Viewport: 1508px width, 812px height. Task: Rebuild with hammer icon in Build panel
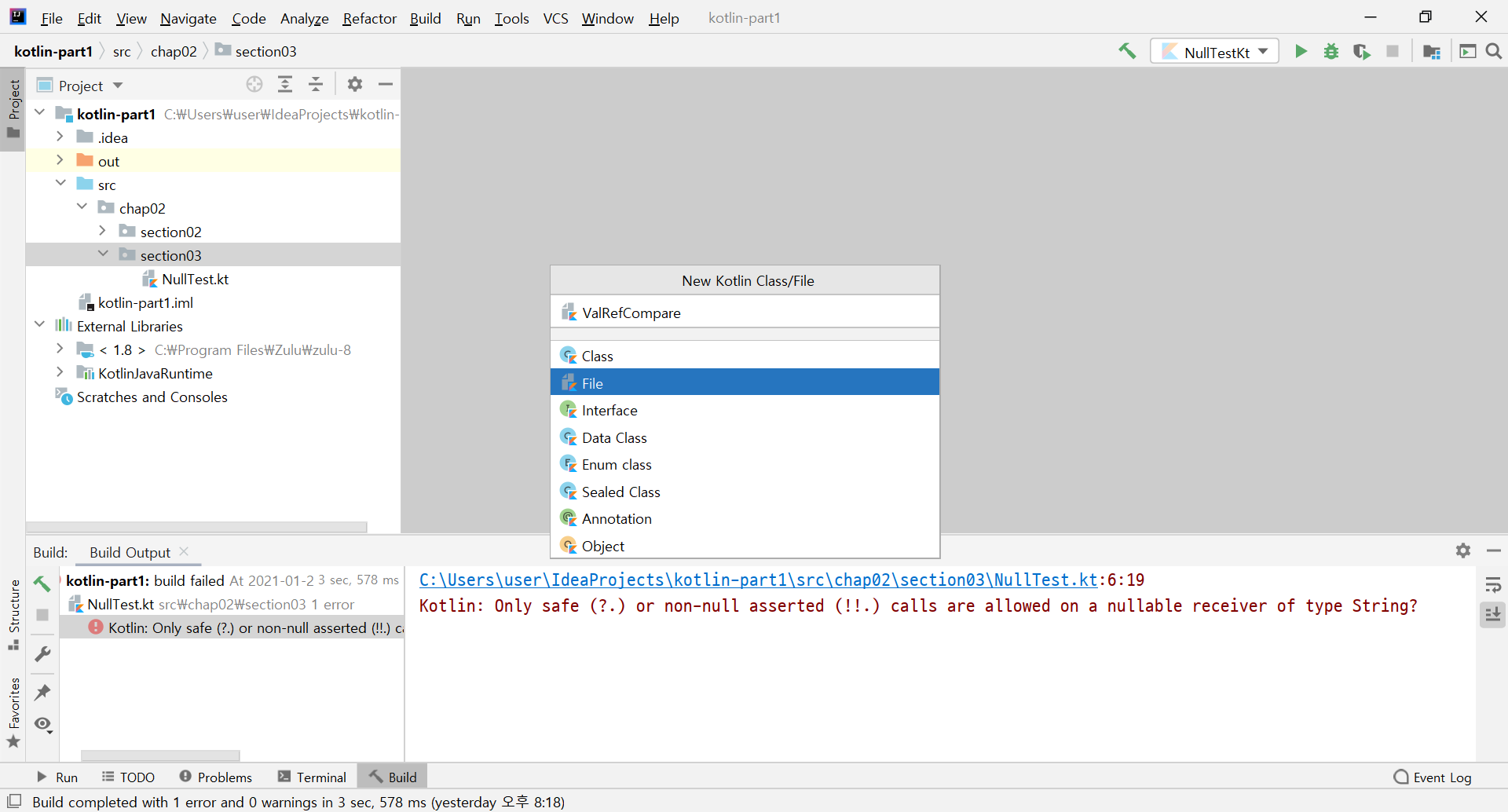[42, 583]
